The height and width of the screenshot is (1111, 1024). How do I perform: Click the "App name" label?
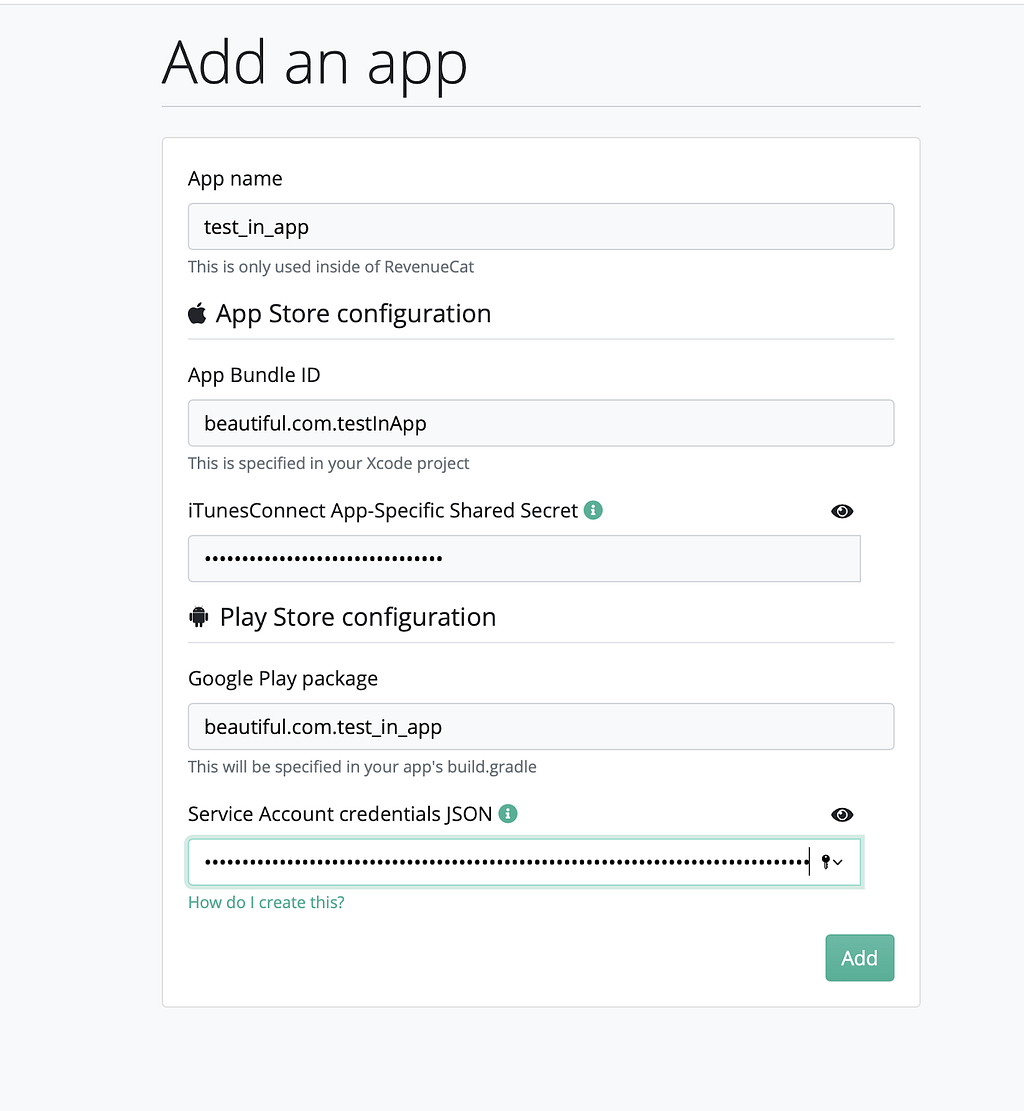tap(235, 179)
